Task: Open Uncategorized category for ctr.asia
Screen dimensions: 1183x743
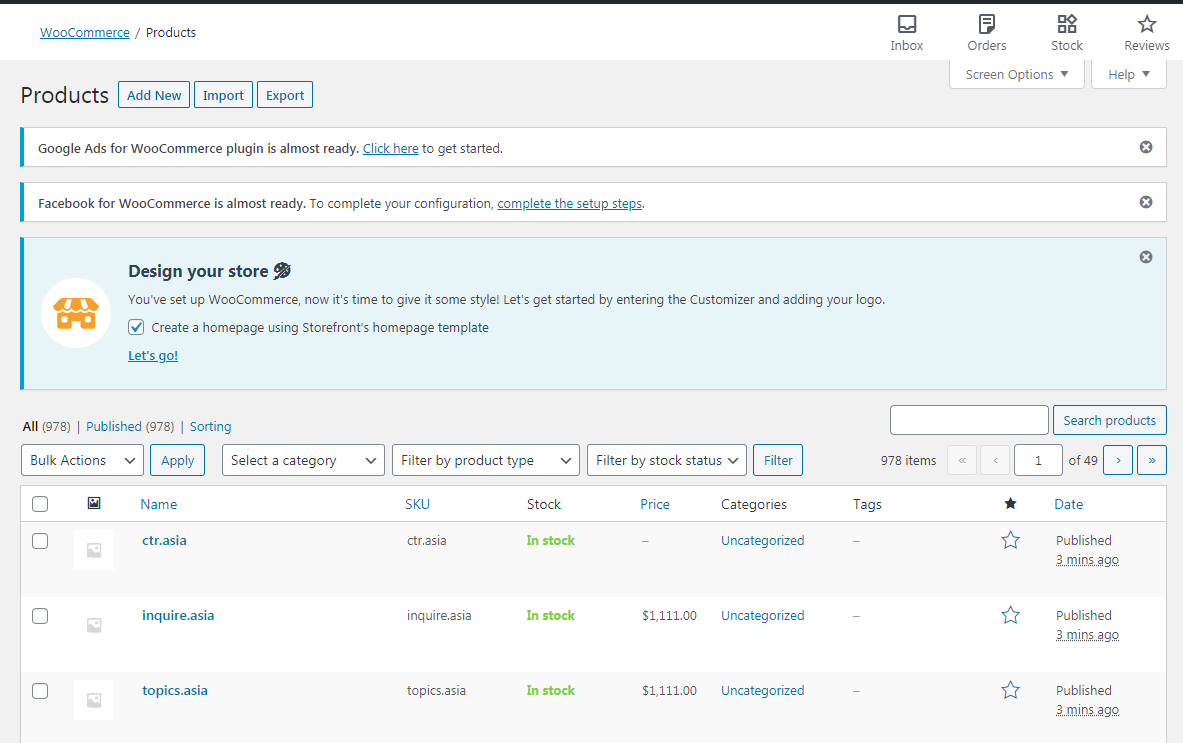Action: tap(762, 540)
